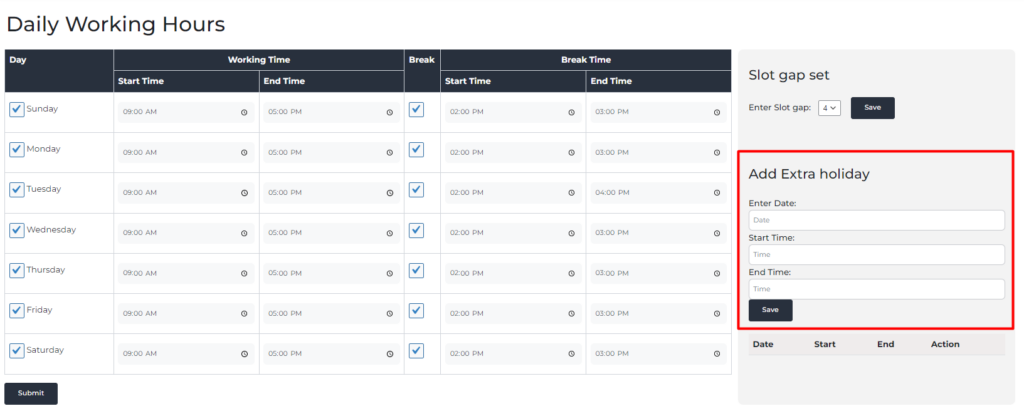Save the slot gap setting
This screenshot has width=1024, height=411.
pos(872,108)
